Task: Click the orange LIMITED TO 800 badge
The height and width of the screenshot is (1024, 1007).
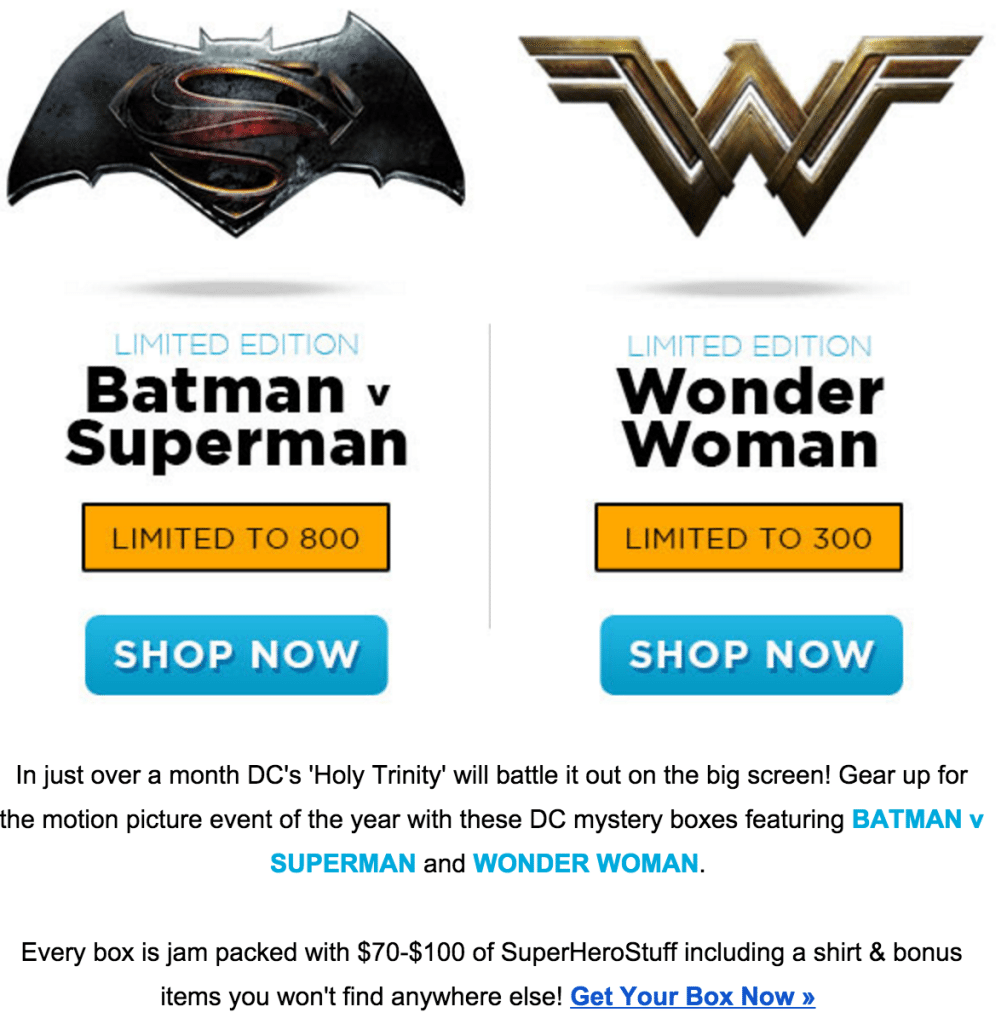Action: pos(236,537)
